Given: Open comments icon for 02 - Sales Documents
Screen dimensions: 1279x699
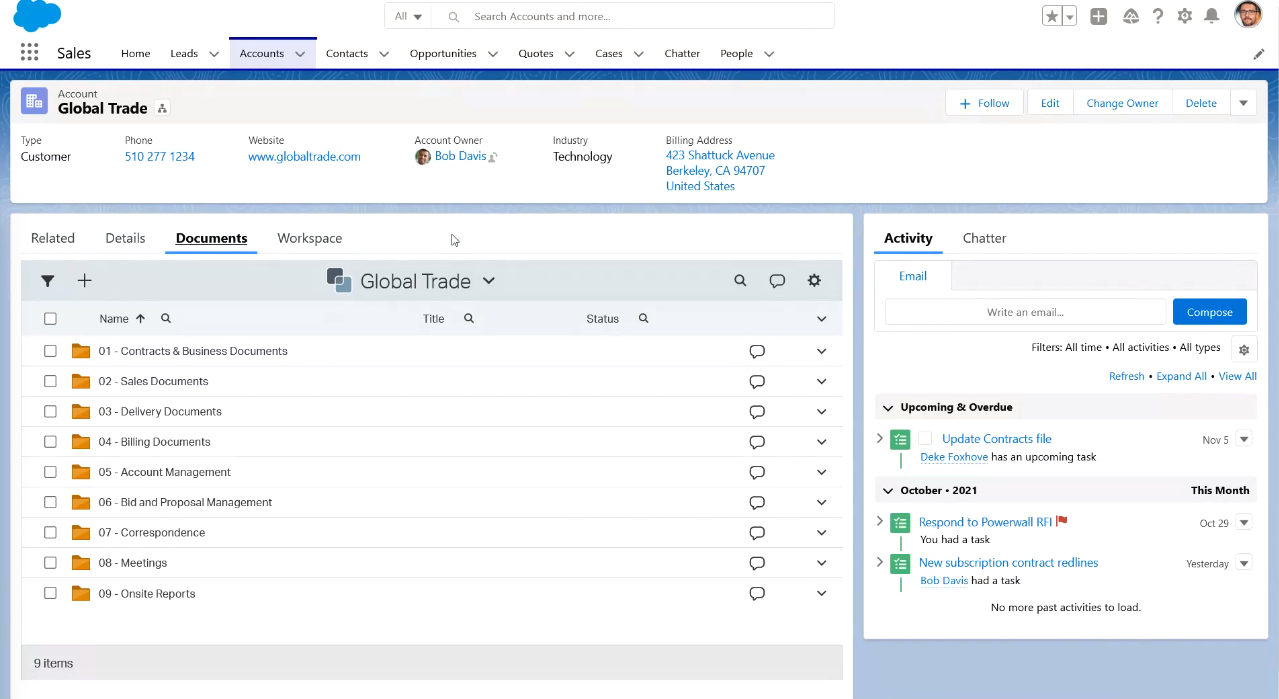Looking at the screenshot, I should [x=757, y=382].
